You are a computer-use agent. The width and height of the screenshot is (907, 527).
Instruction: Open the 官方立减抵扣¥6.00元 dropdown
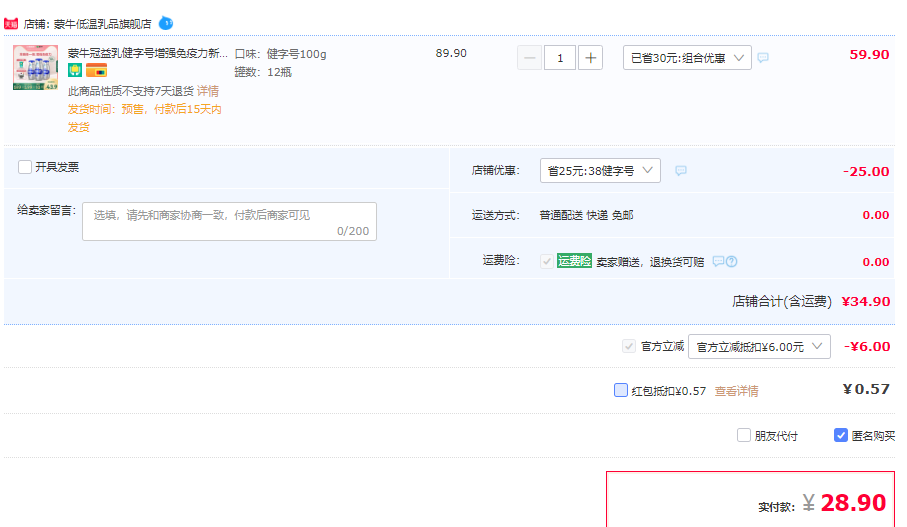click(759, 347)
